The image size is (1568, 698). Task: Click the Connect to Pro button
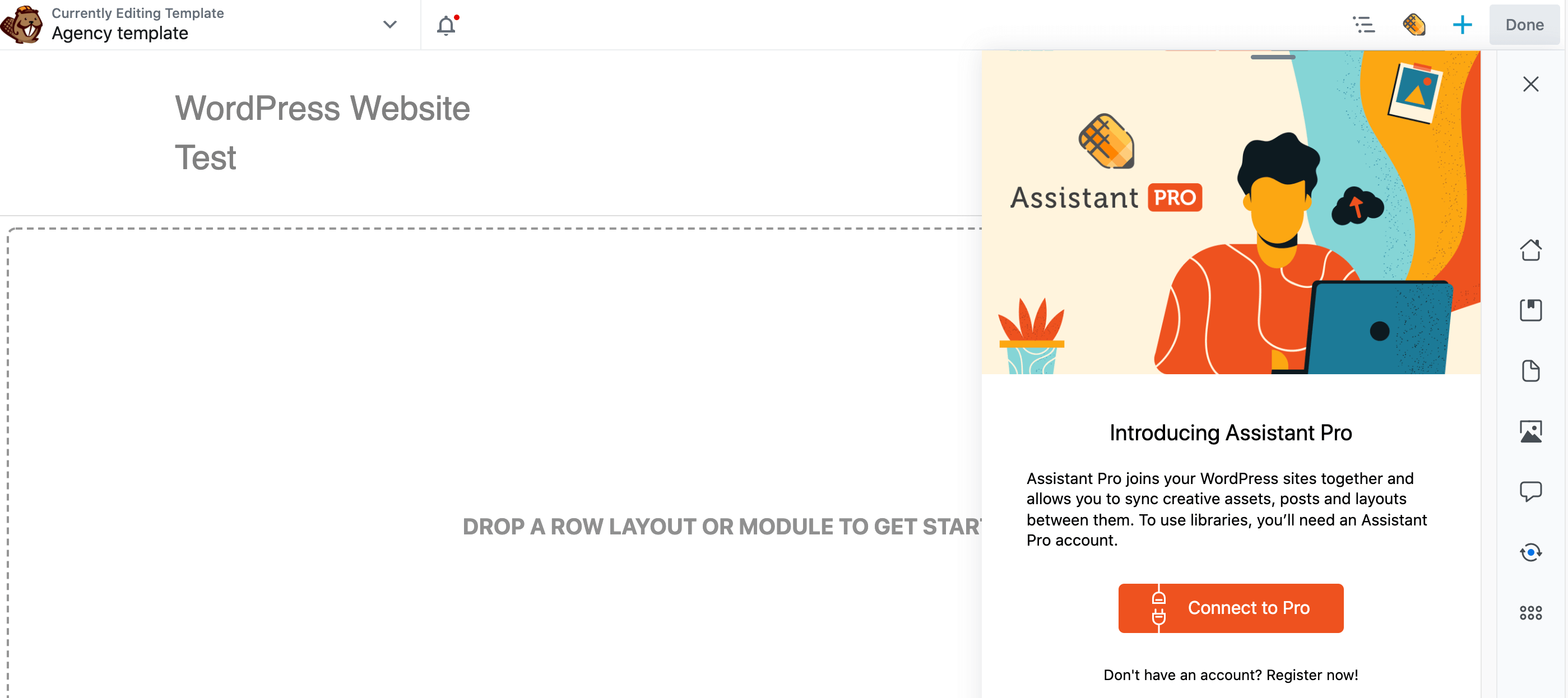point(1231,608)
